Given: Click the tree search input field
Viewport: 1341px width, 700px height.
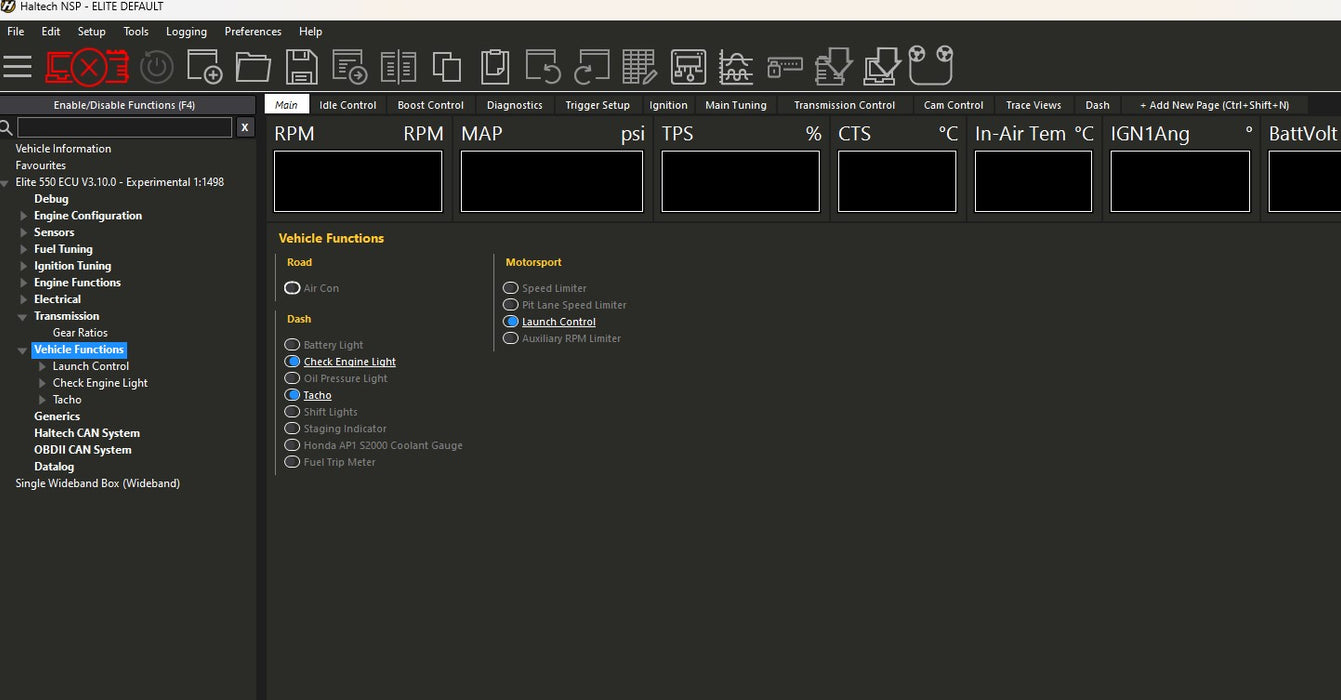Looking at the screenshot, I should (124, 127).
